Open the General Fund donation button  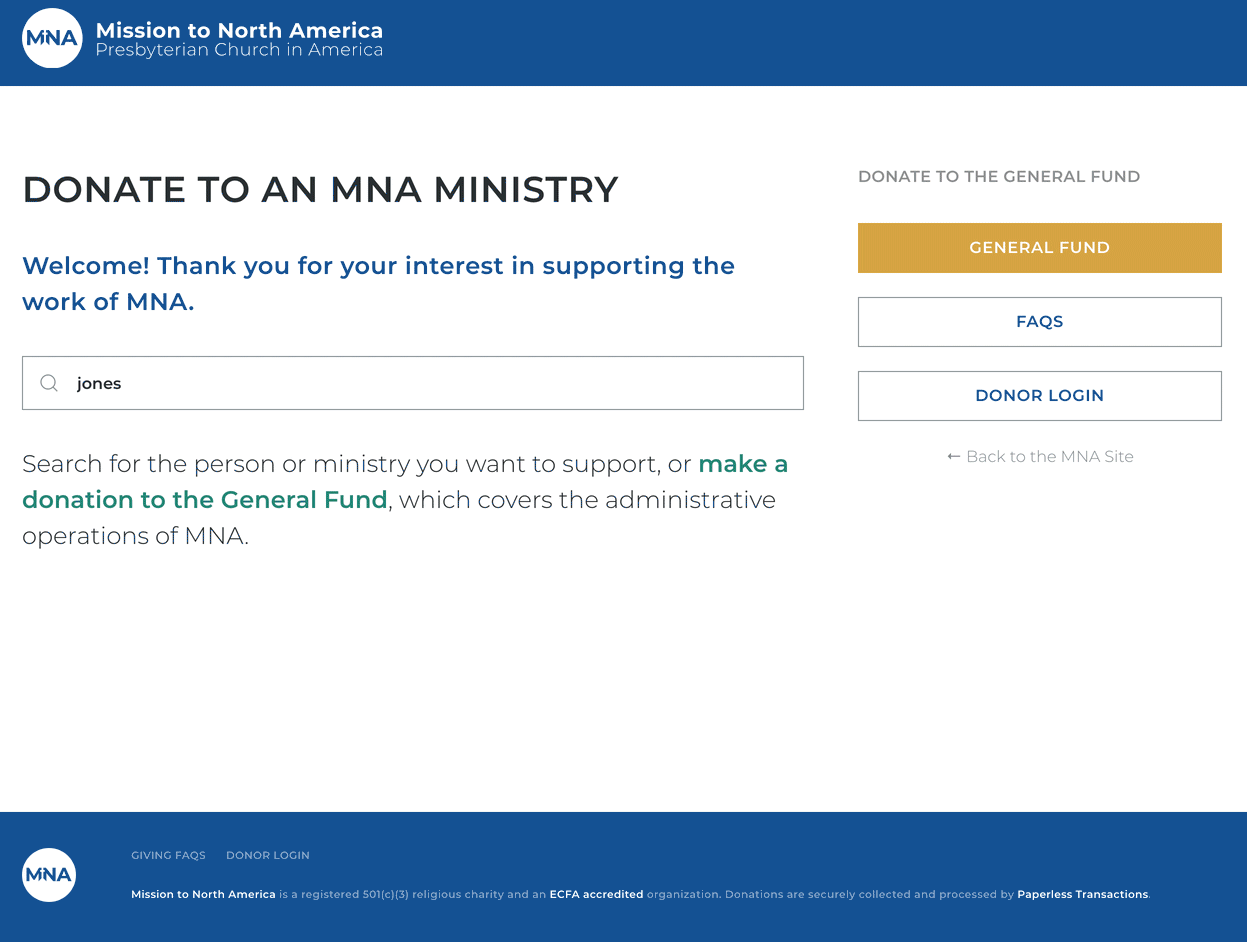[x=1040, y=248]
